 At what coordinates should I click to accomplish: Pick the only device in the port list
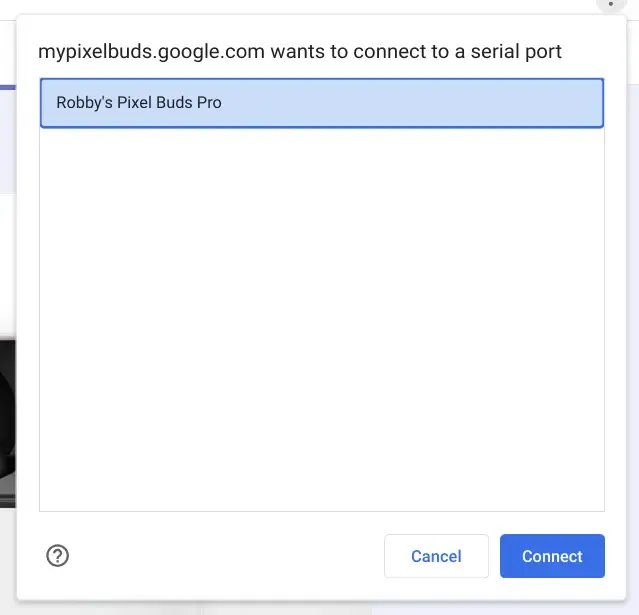point(321,103)
